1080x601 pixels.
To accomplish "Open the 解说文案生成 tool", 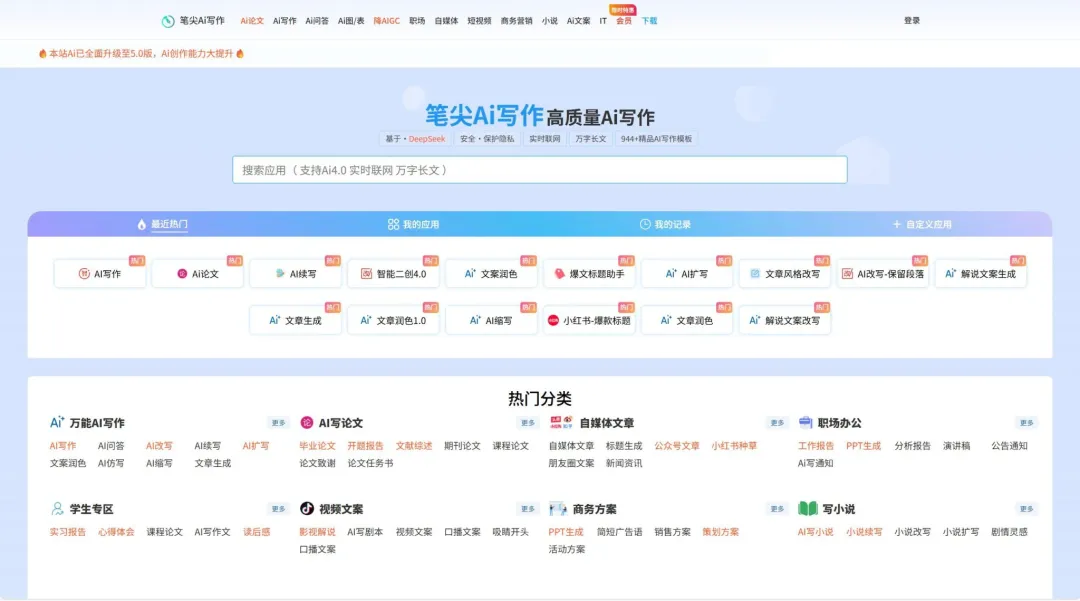I will 981,274.
